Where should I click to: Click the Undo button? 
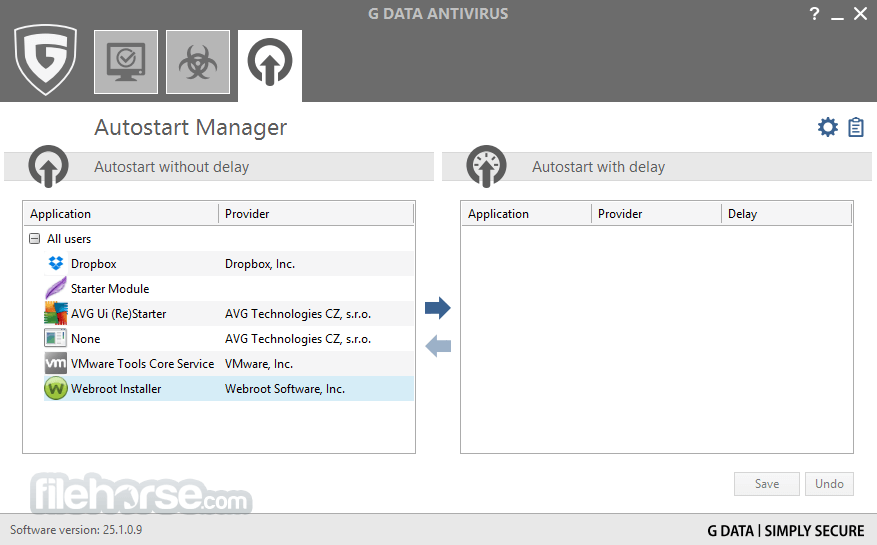click(x=829, y=484)
